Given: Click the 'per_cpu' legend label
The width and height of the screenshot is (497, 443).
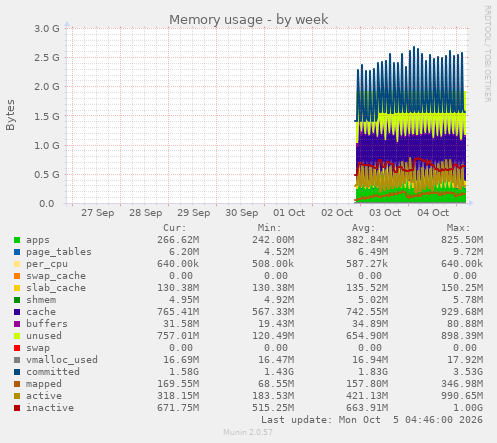Looking at the screenshot, I should [47, 264].
